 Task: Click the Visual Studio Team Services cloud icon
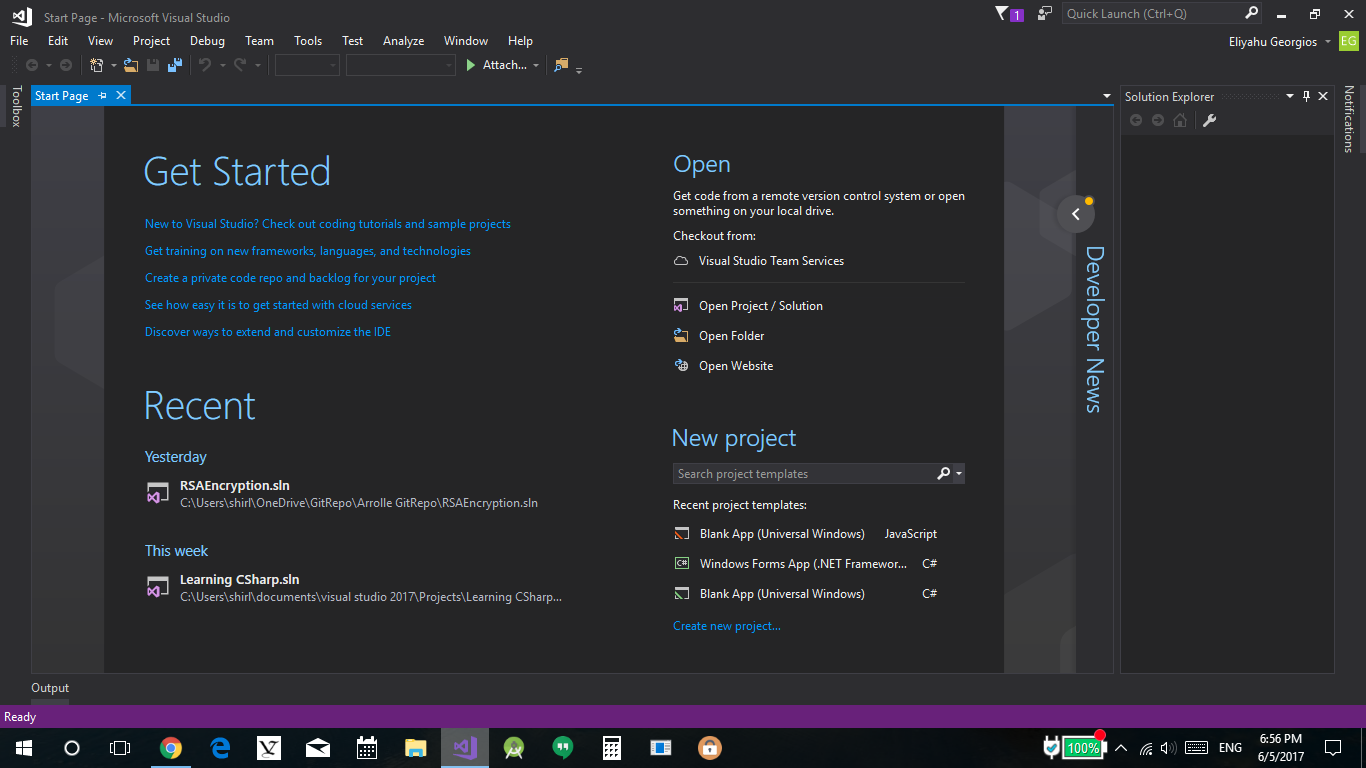click(x=681, y=261)
